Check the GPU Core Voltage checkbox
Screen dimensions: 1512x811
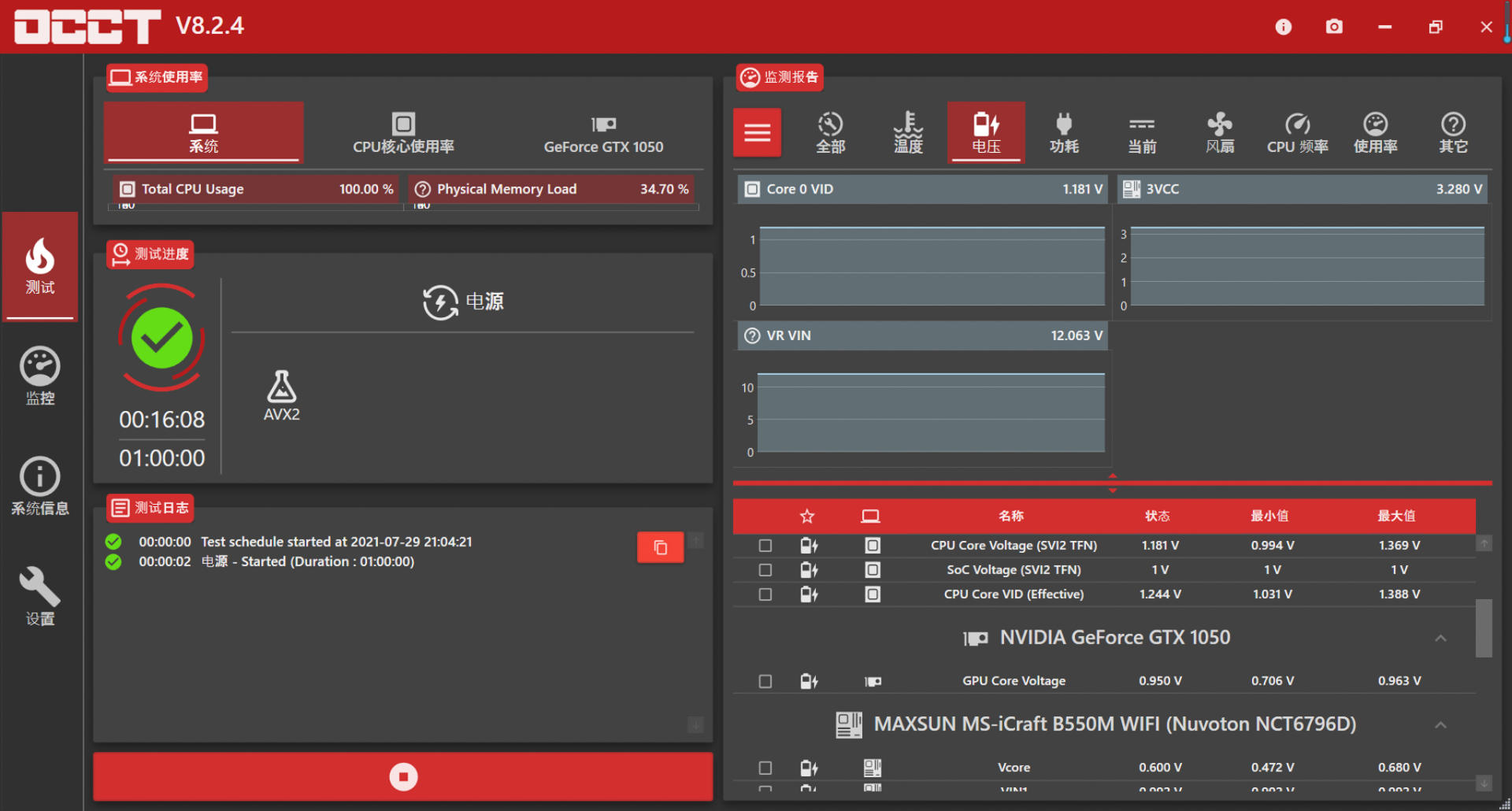765,681
